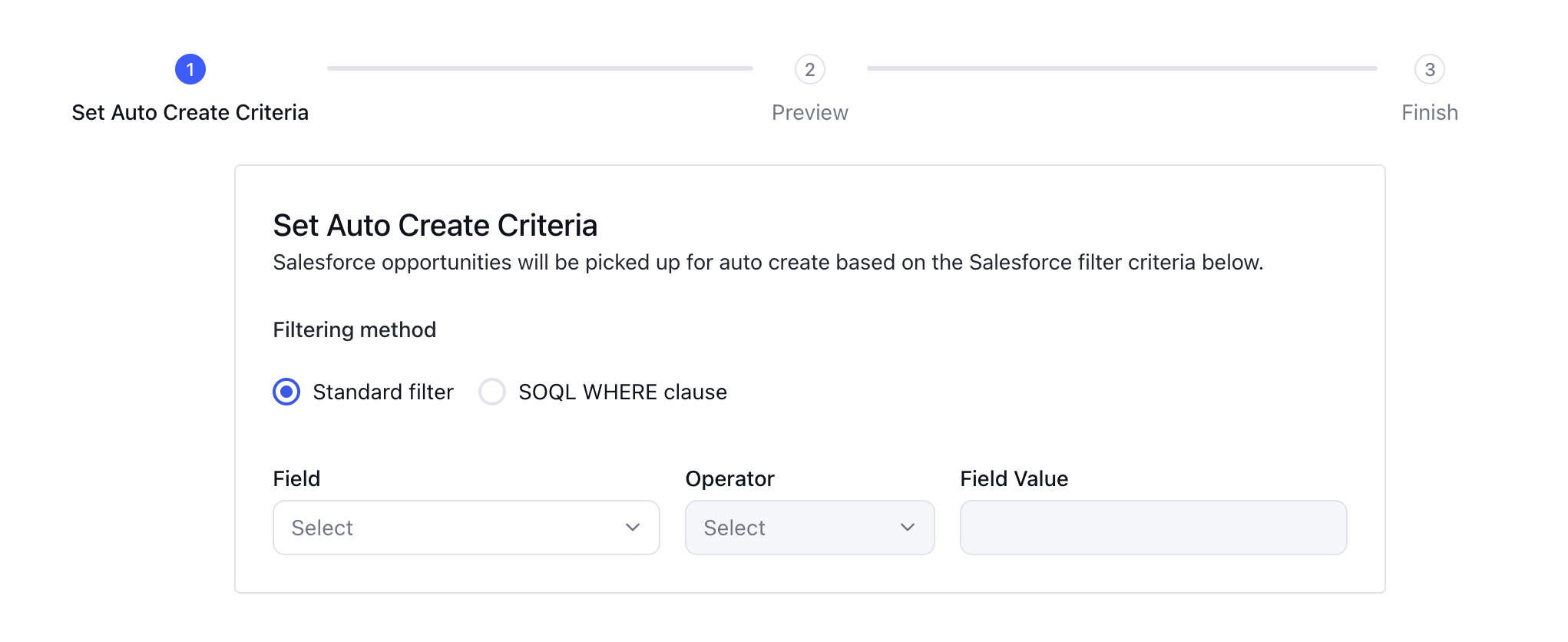Click the step 3 circle indicator
1568x642 pixels.
(x=1430, y=69)
